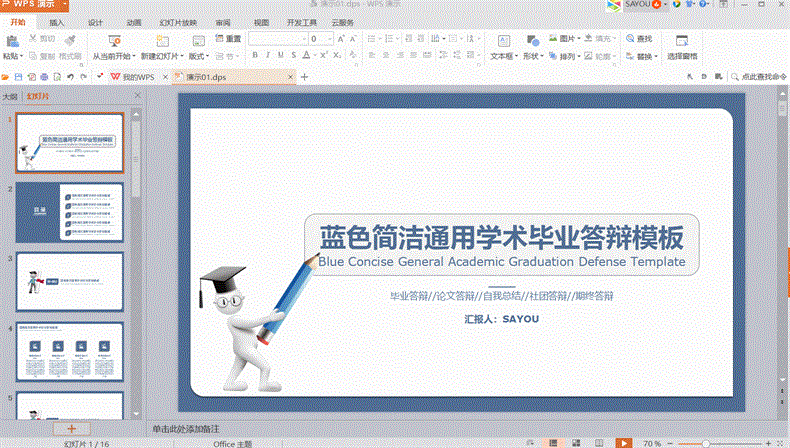This screenshot has height=448, width=790.
Task: Click the New Slide (新建幻灯片) icon
Action: [160, 41]
